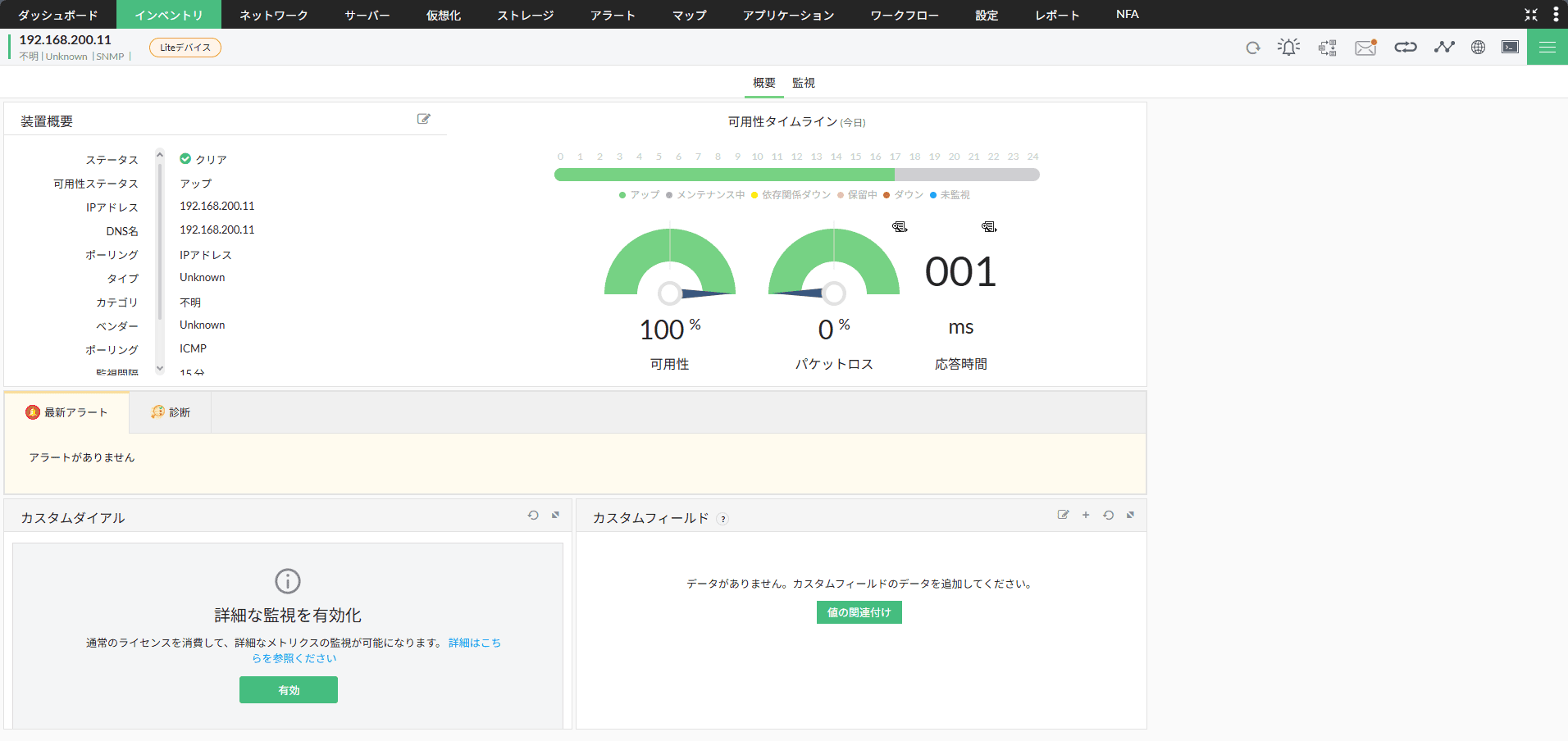
Task: Open the vertical three-dot menu in top bar
Action: point(1556,15)
